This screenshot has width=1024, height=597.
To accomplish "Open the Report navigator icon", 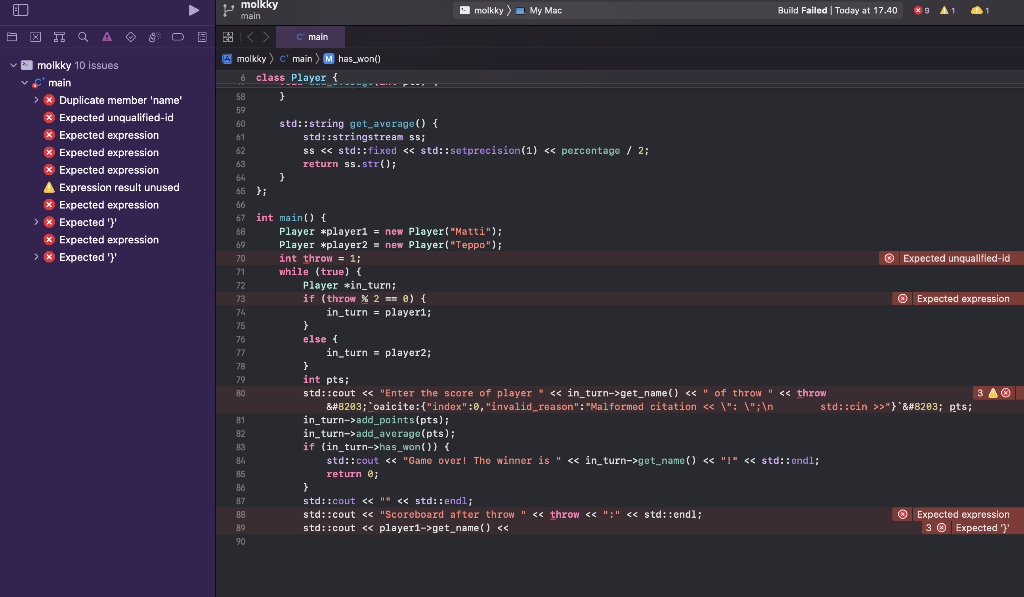I will click(201, 37).
